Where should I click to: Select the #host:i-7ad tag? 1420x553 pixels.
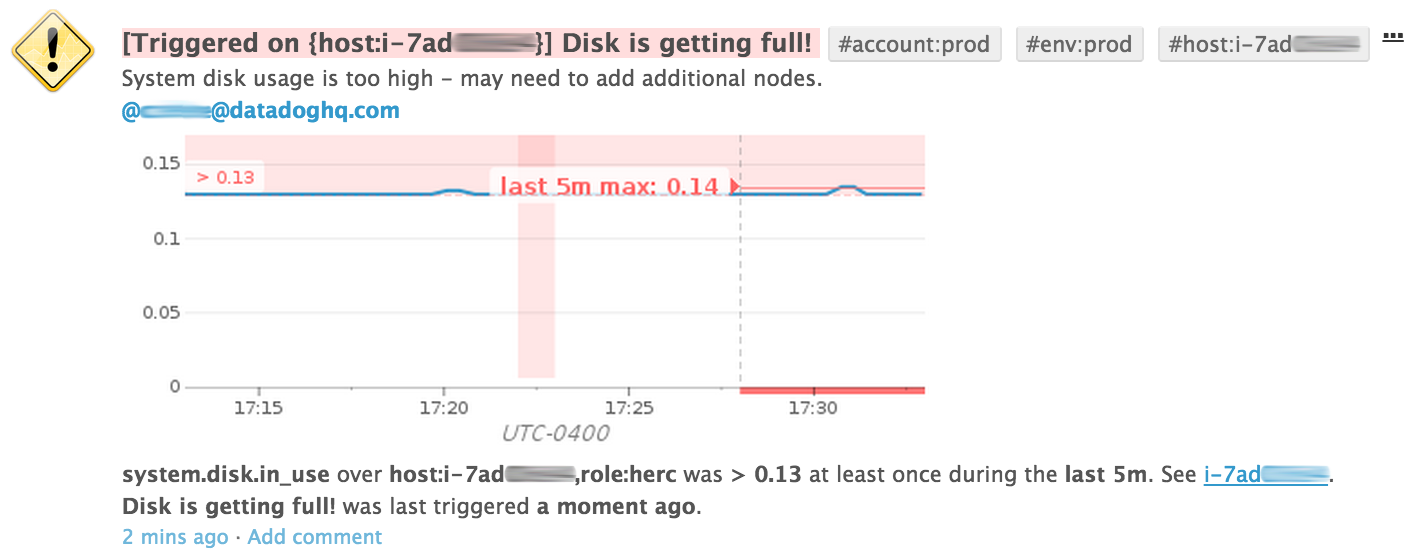point(1264,44)
